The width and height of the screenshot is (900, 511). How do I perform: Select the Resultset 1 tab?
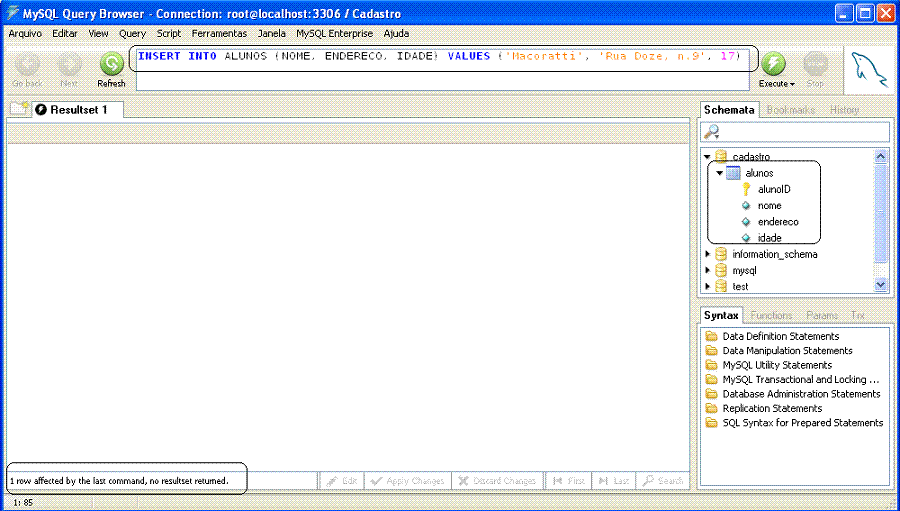[x=78, y=110]
